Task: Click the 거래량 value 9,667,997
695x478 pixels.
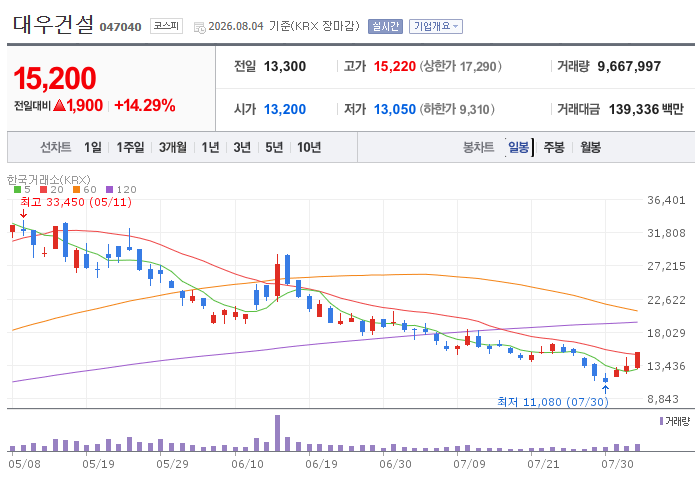Action: 629,67
